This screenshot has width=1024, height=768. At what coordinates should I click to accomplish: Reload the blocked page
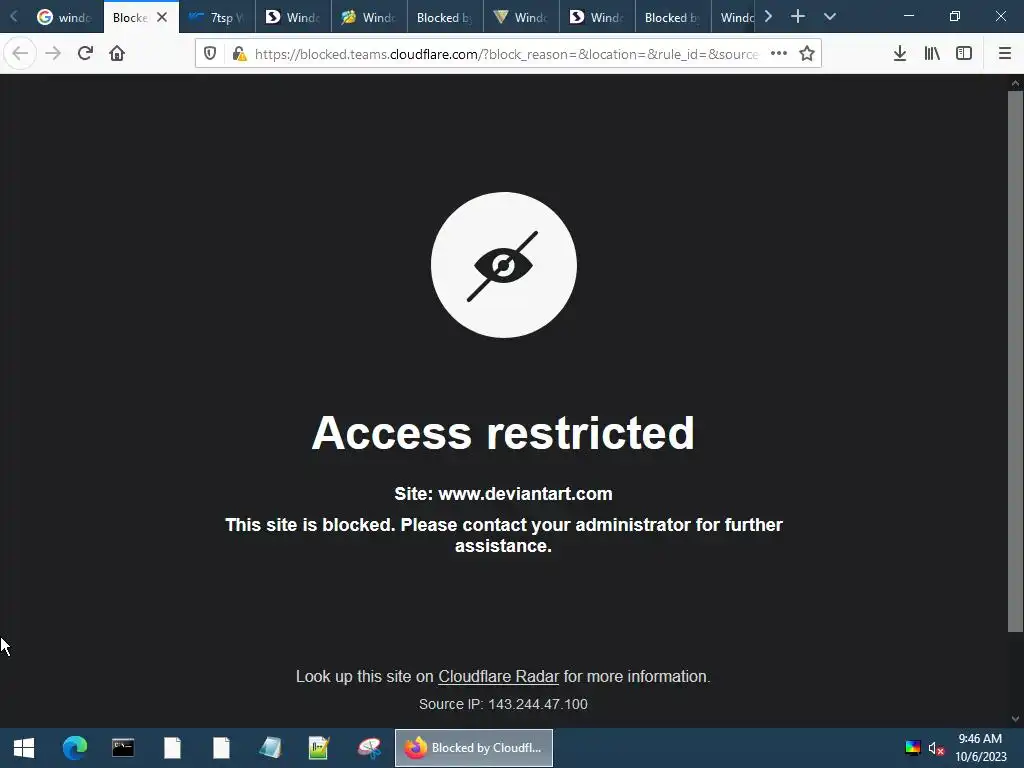[x=85, y=53]
